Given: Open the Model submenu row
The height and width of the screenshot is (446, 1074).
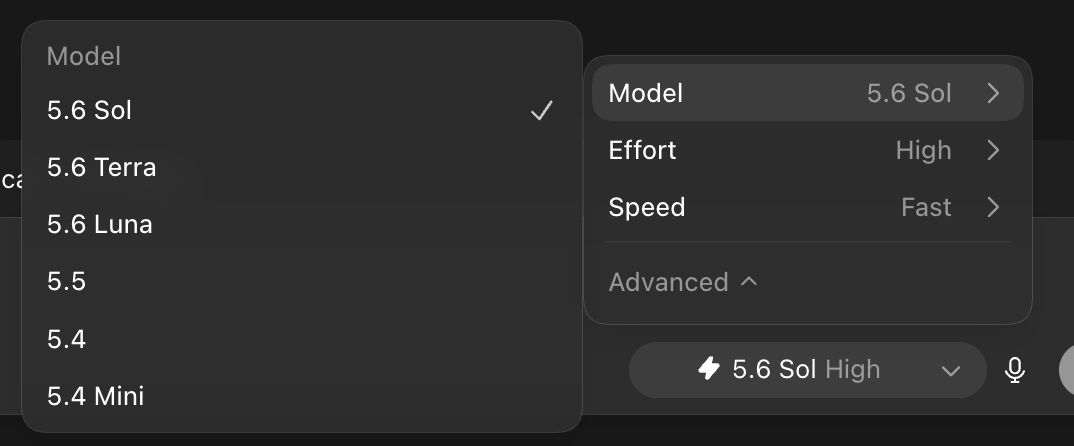Looking at the screenshot, I should (x=808, y=93).
